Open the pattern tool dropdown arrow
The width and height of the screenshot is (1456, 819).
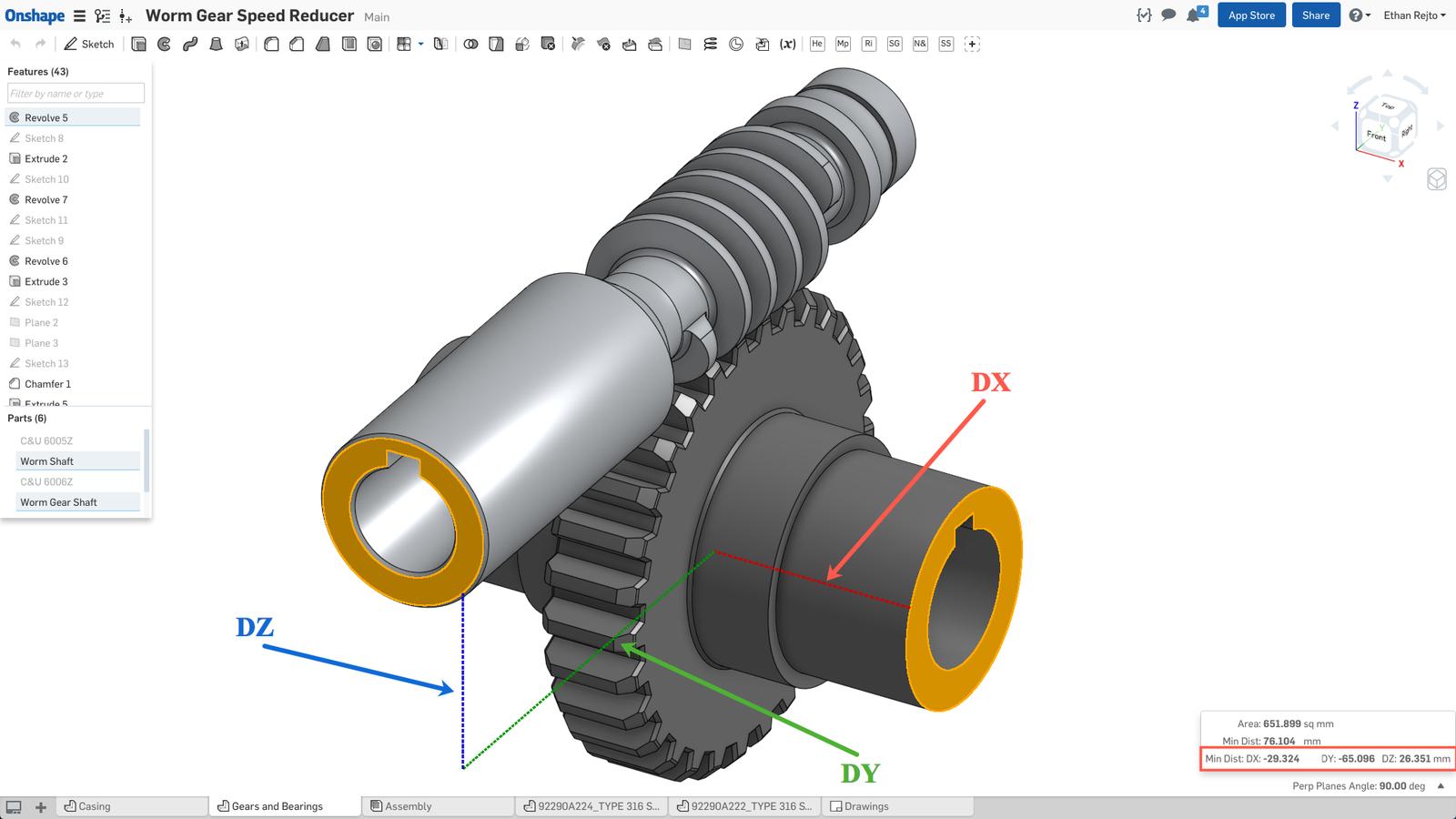click(x=420, y=44)
